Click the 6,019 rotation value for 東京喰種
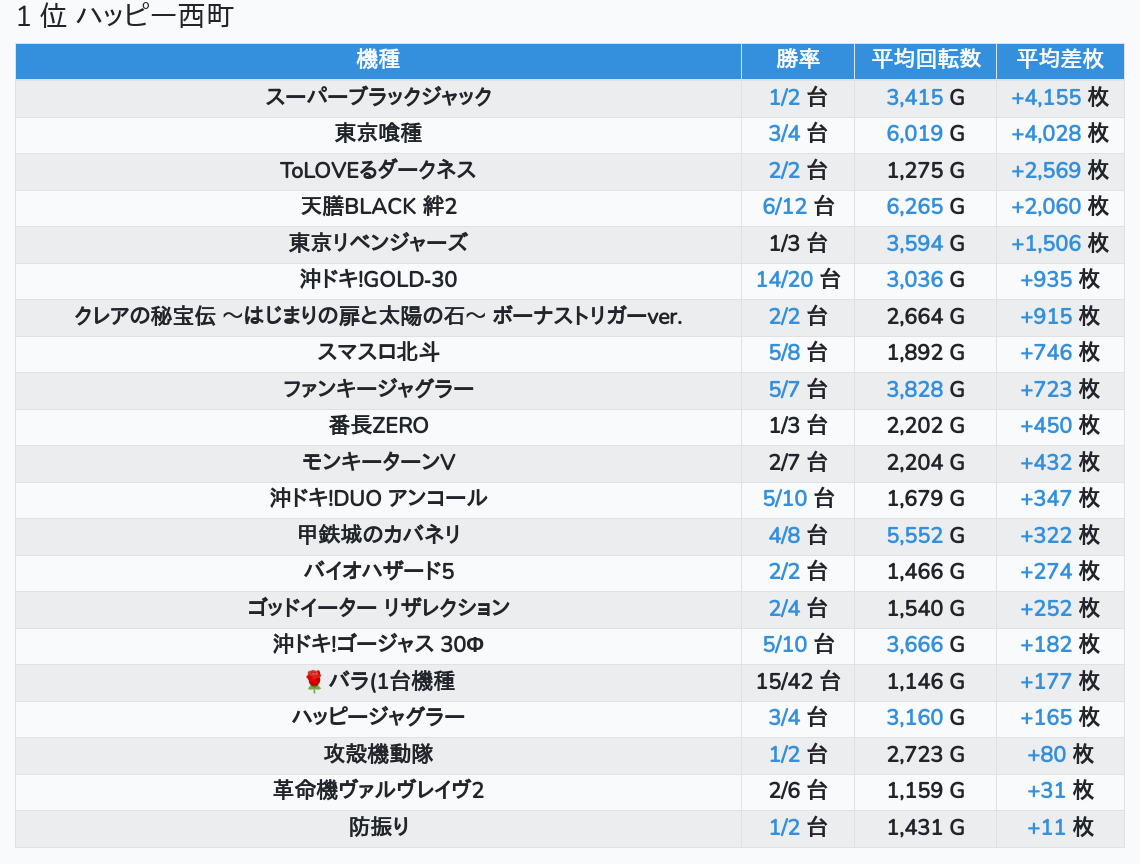The height and width of the screenshot is (864, 1140). coord(914,134)
